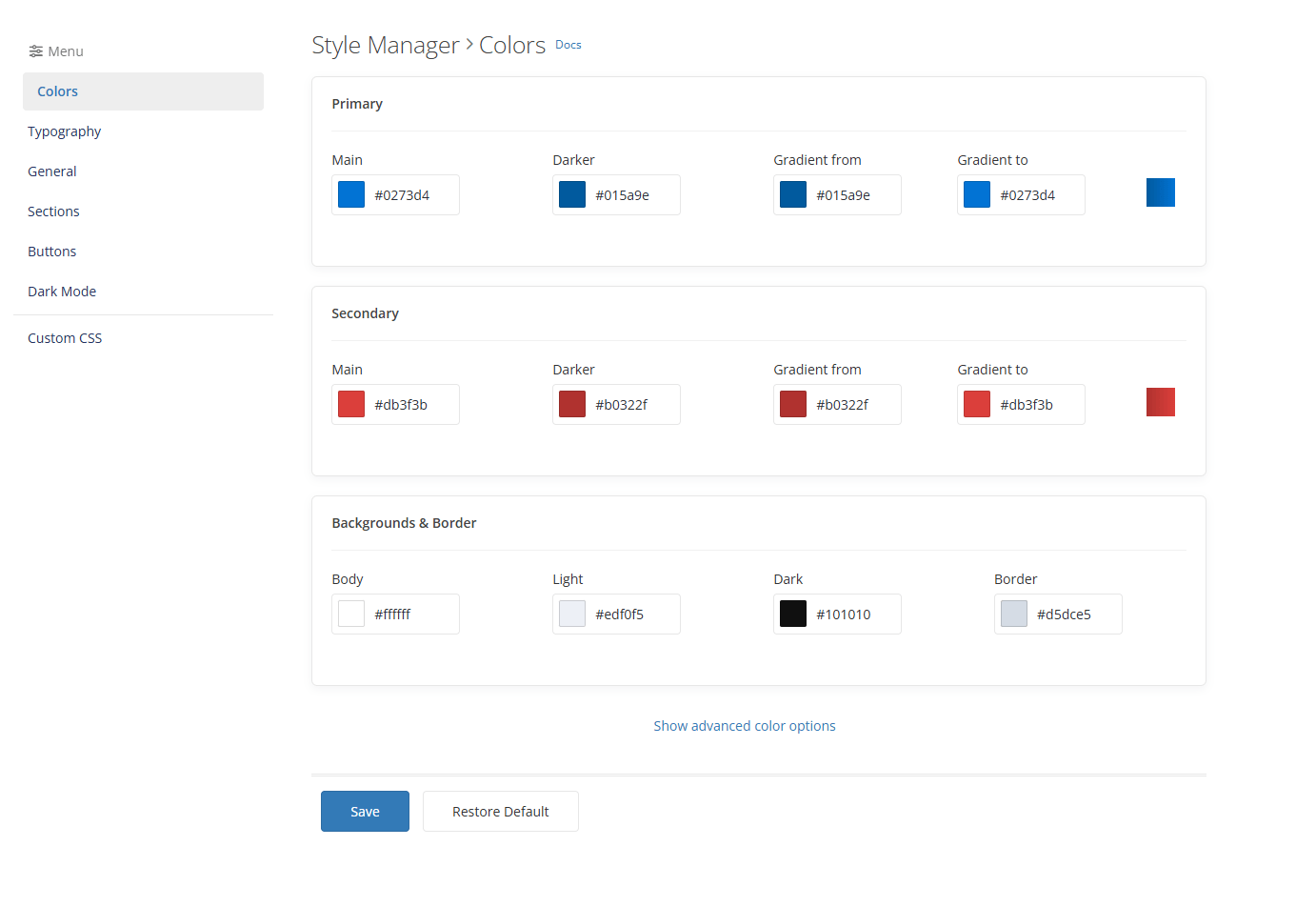Click Restore Default button
This screenshot has height=907, width=1316.
point(501,812)
